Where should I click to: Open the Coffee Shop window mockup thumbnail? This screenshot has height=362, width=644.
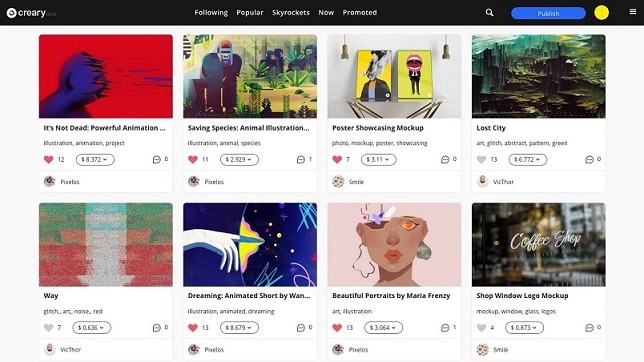tap(538, 244)
